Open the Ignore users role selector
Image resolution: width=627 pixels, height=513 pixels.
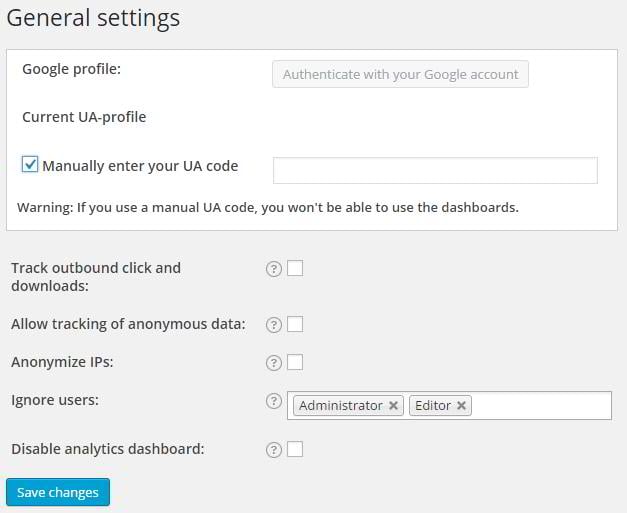[x=540, y=405]
